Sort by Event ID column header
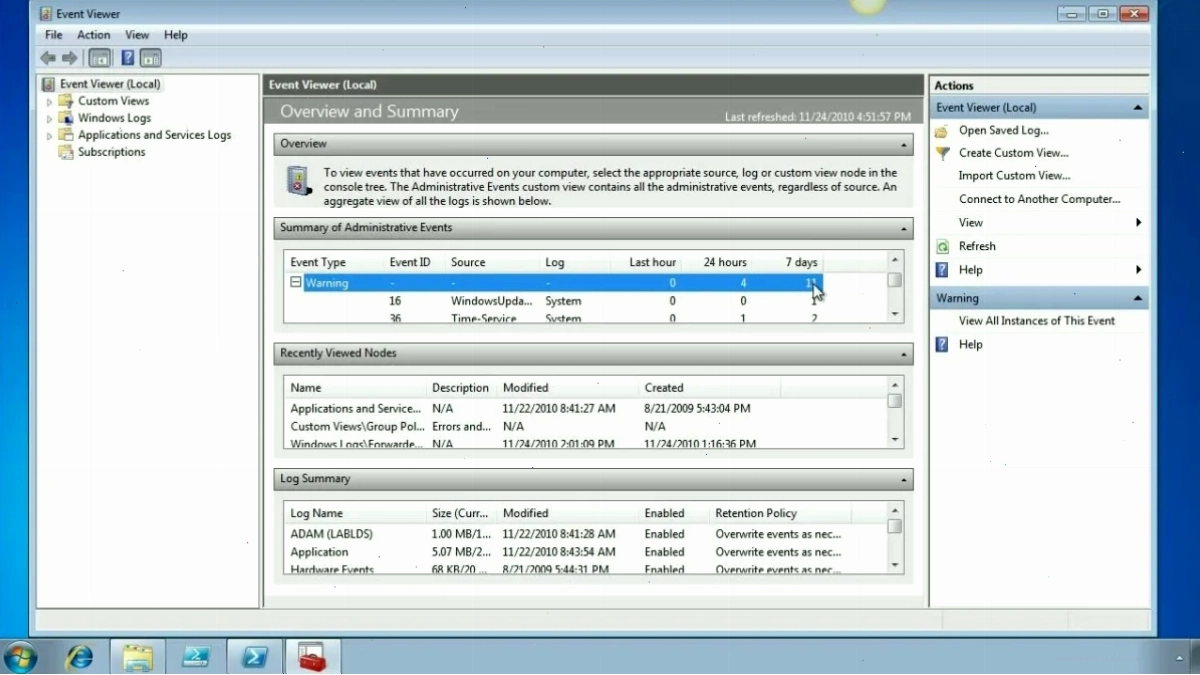 pos(410,262)
